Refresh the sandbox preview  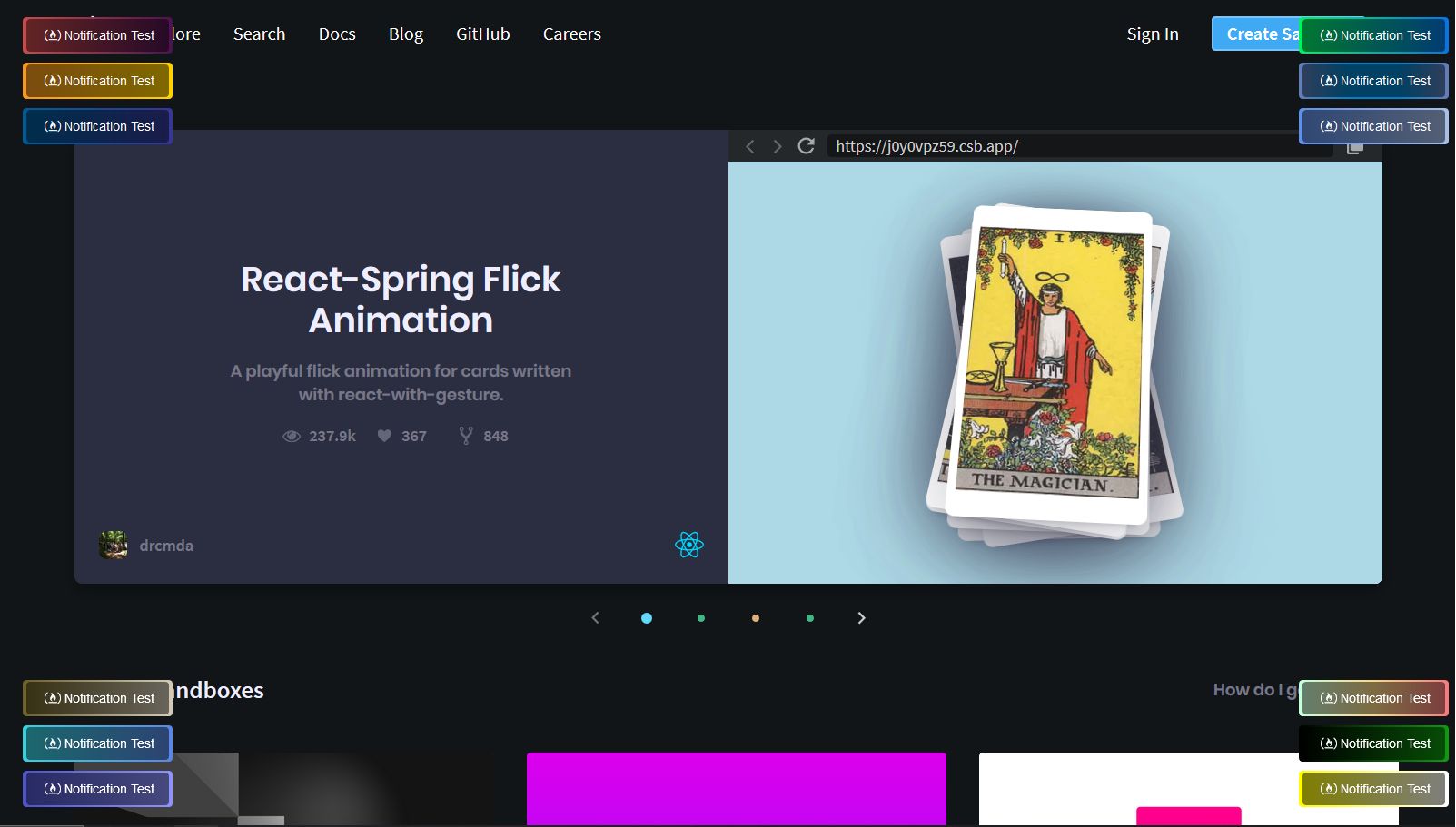[806, 146]
